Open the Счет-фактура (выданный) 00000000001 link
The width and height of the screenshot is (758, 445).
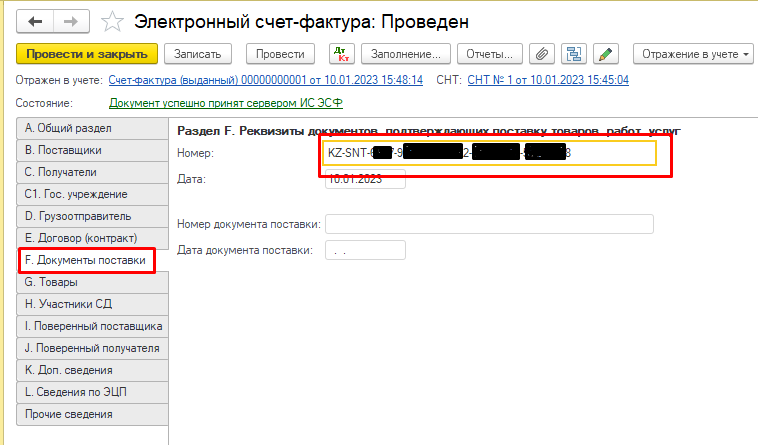265,80
